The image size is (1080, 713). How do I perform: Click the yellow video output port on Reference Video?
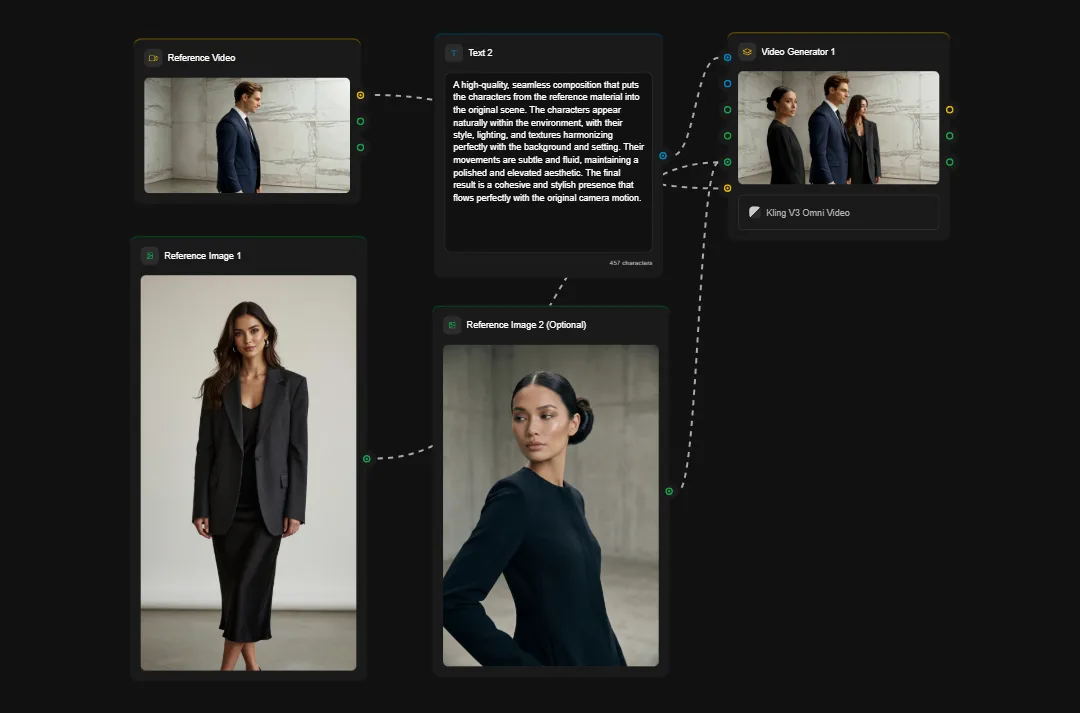pyautogui.click(x=362, y=96)
